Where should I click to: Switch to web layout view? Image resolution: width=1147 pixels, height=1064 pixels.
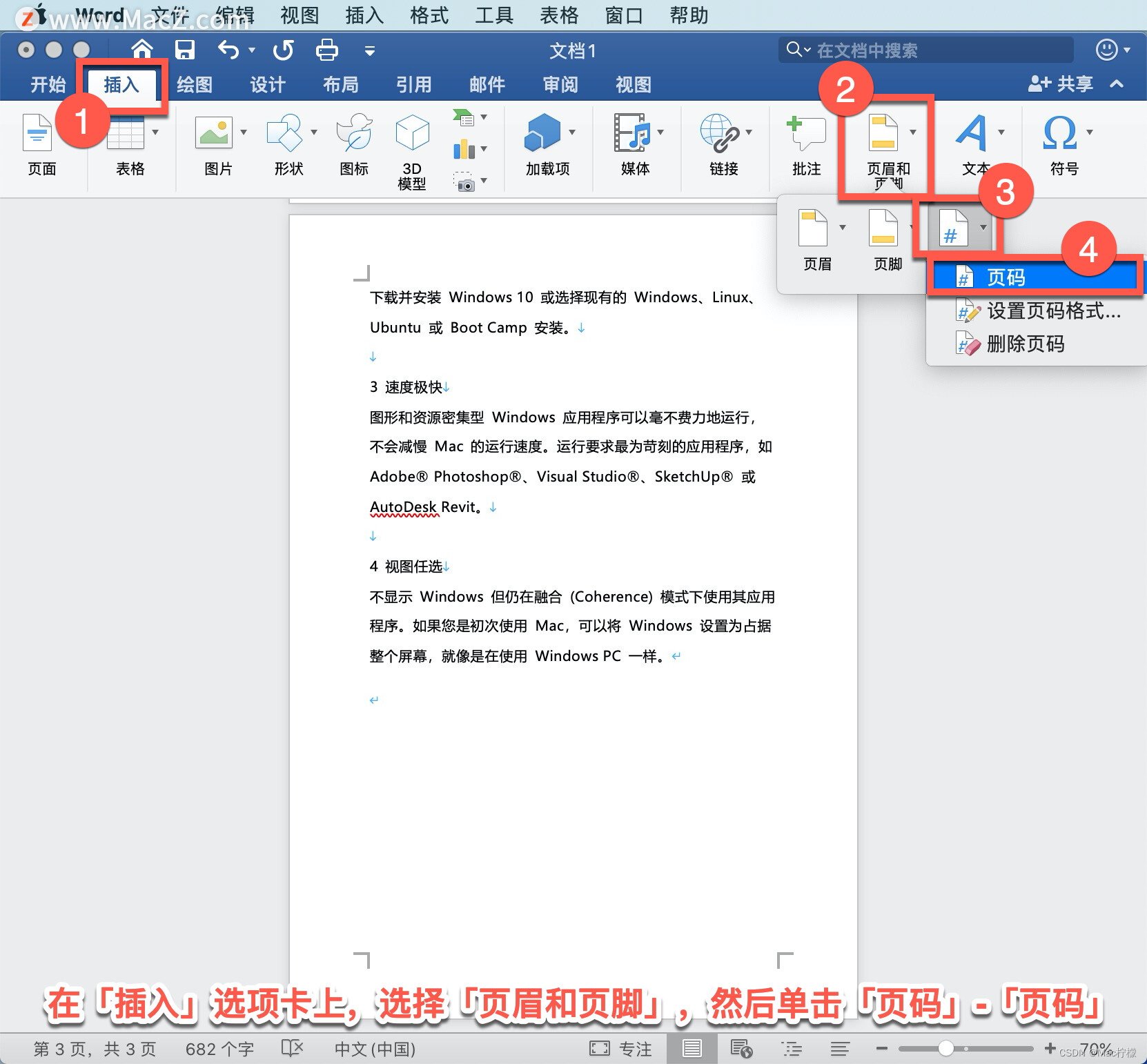point(741,1049)
